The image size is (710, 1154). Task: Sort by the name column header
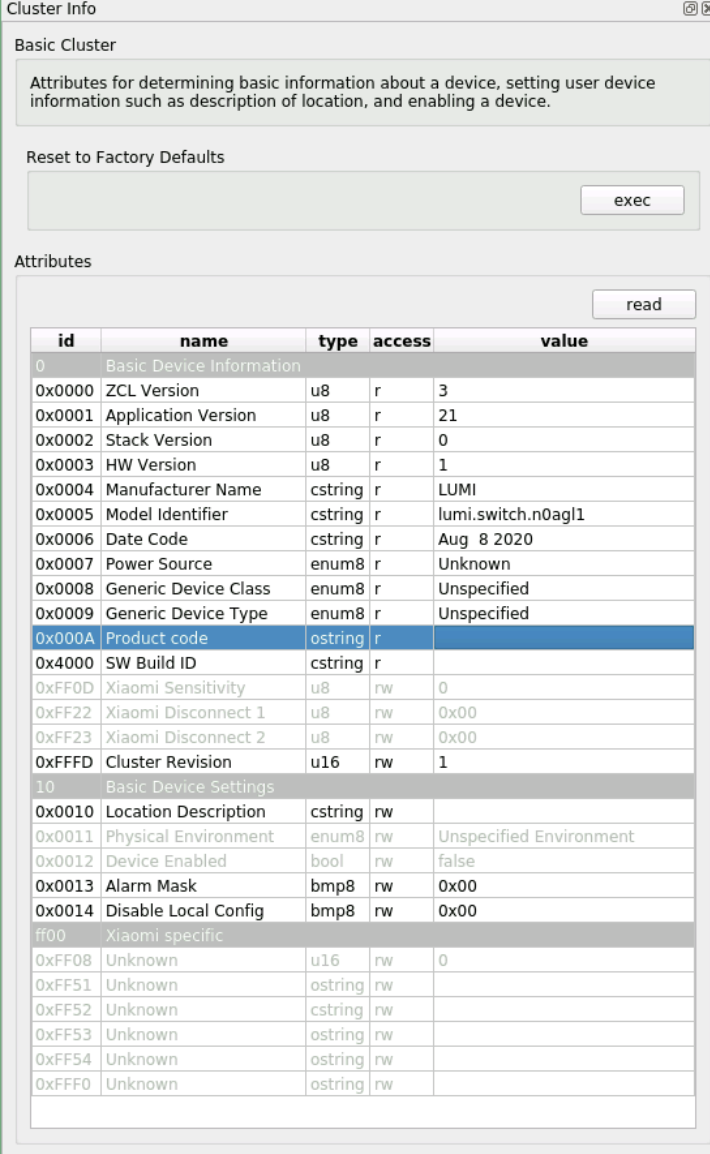(x=204, y=341)
